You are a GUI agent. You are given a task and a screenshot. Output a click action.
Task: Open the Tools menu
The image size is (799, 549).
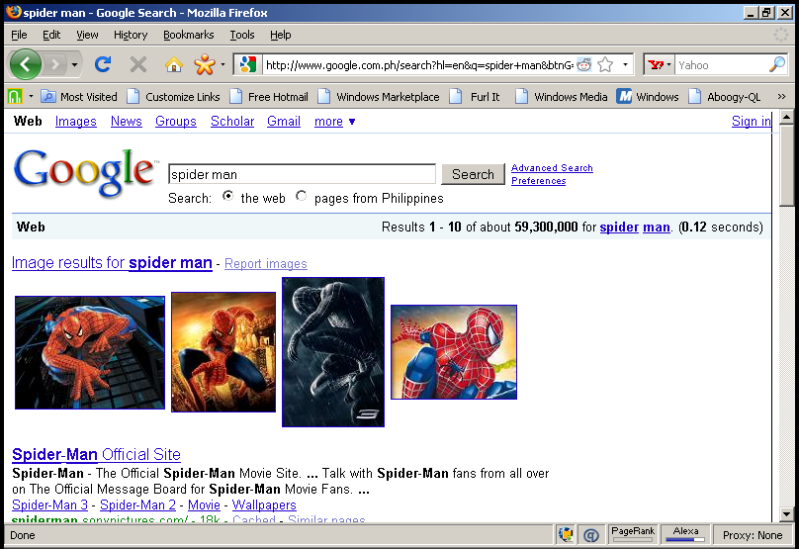click(x=242, y=35)
